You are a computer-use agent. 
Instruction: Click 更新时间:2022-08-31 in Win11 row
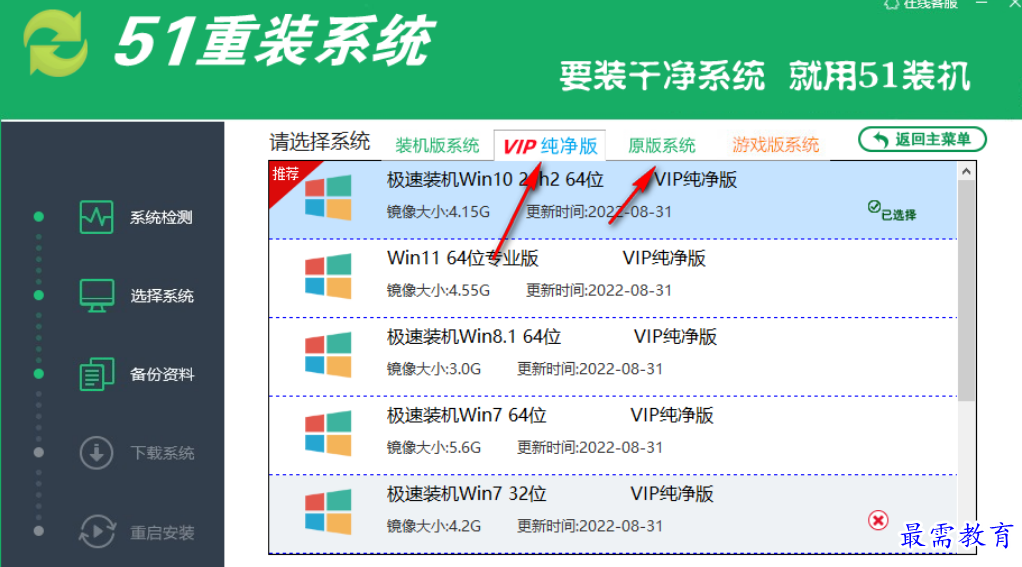point(599,290)
